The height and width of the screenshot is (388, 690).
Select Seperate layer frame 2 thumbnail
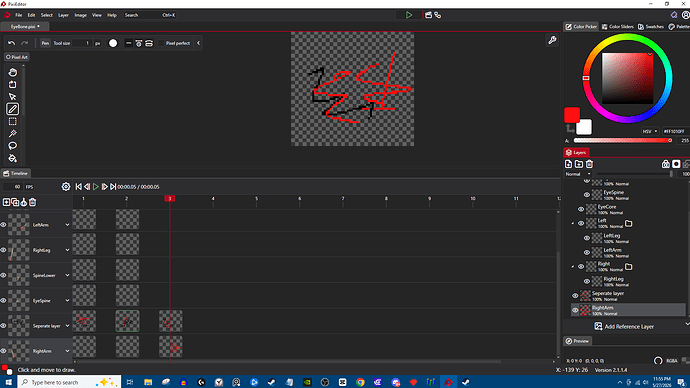click(x=127, y=321)
